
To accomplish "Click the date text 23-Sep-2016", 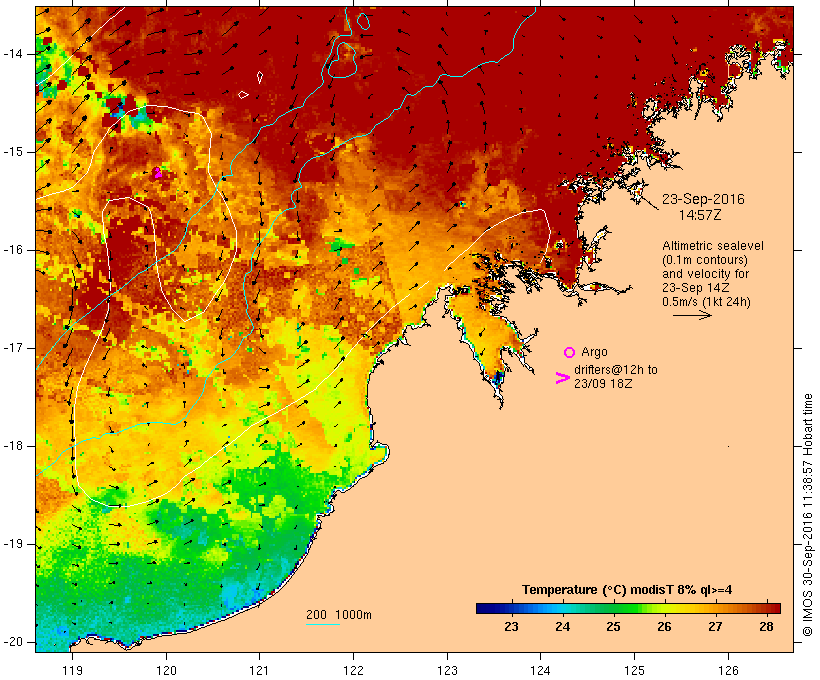I will (x=703, y=199).
